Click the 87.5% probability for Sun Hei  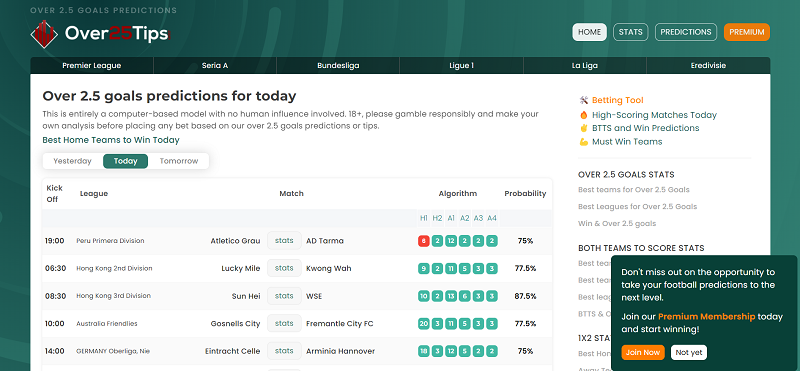(x=526, y=296)
